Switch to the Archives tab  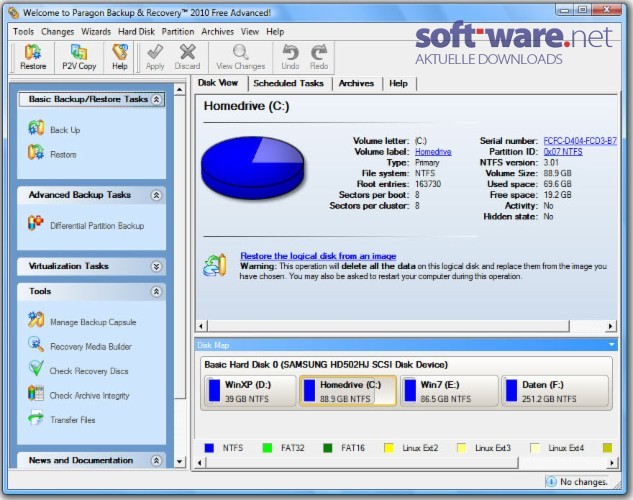[356, 84]
